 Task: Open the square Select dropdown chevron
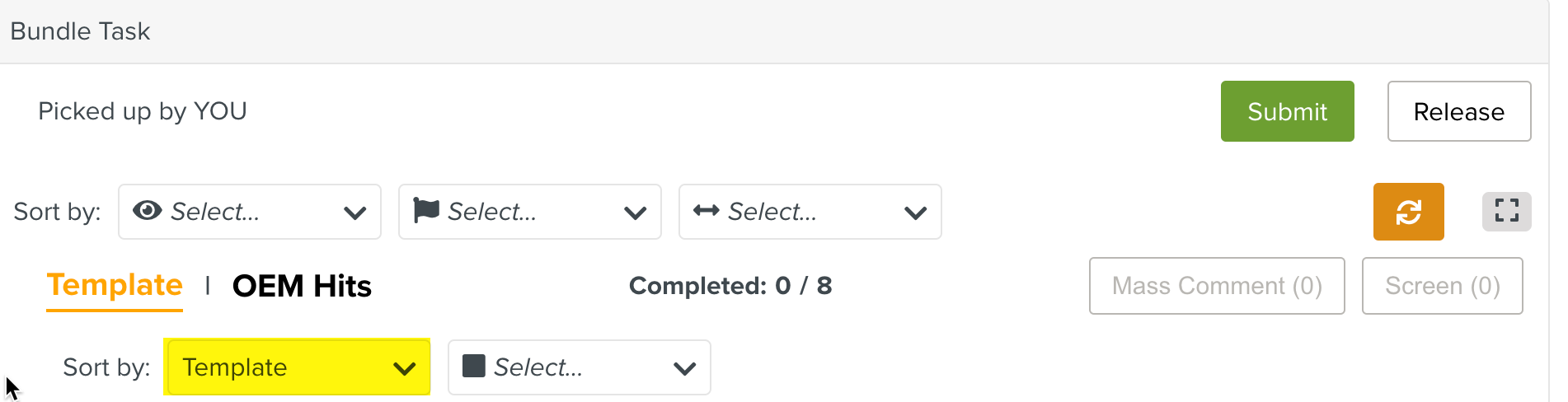pyautogui.click(x=685, y=368)
